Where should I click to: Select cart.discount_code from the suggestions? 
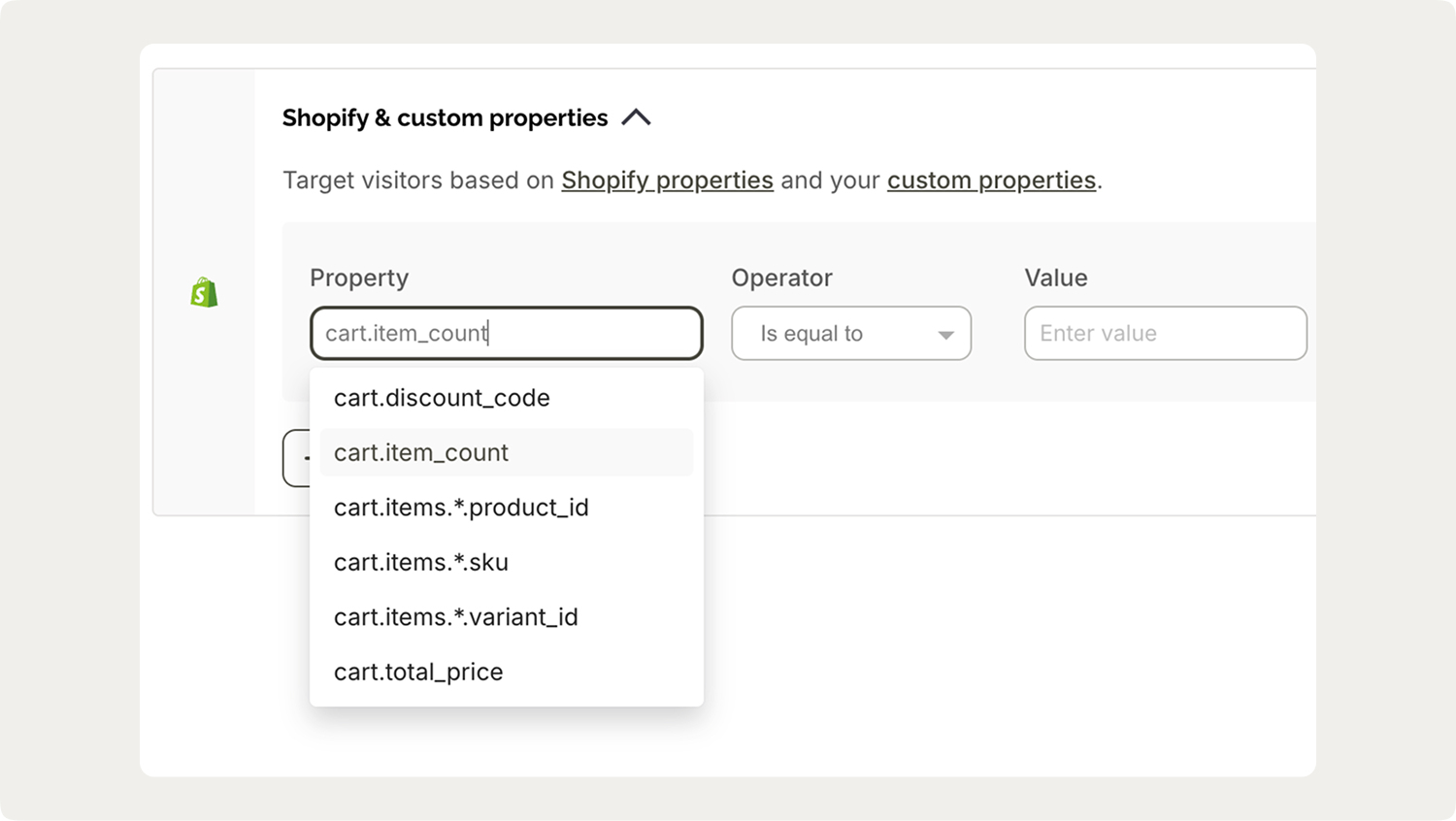pos(442,398)
